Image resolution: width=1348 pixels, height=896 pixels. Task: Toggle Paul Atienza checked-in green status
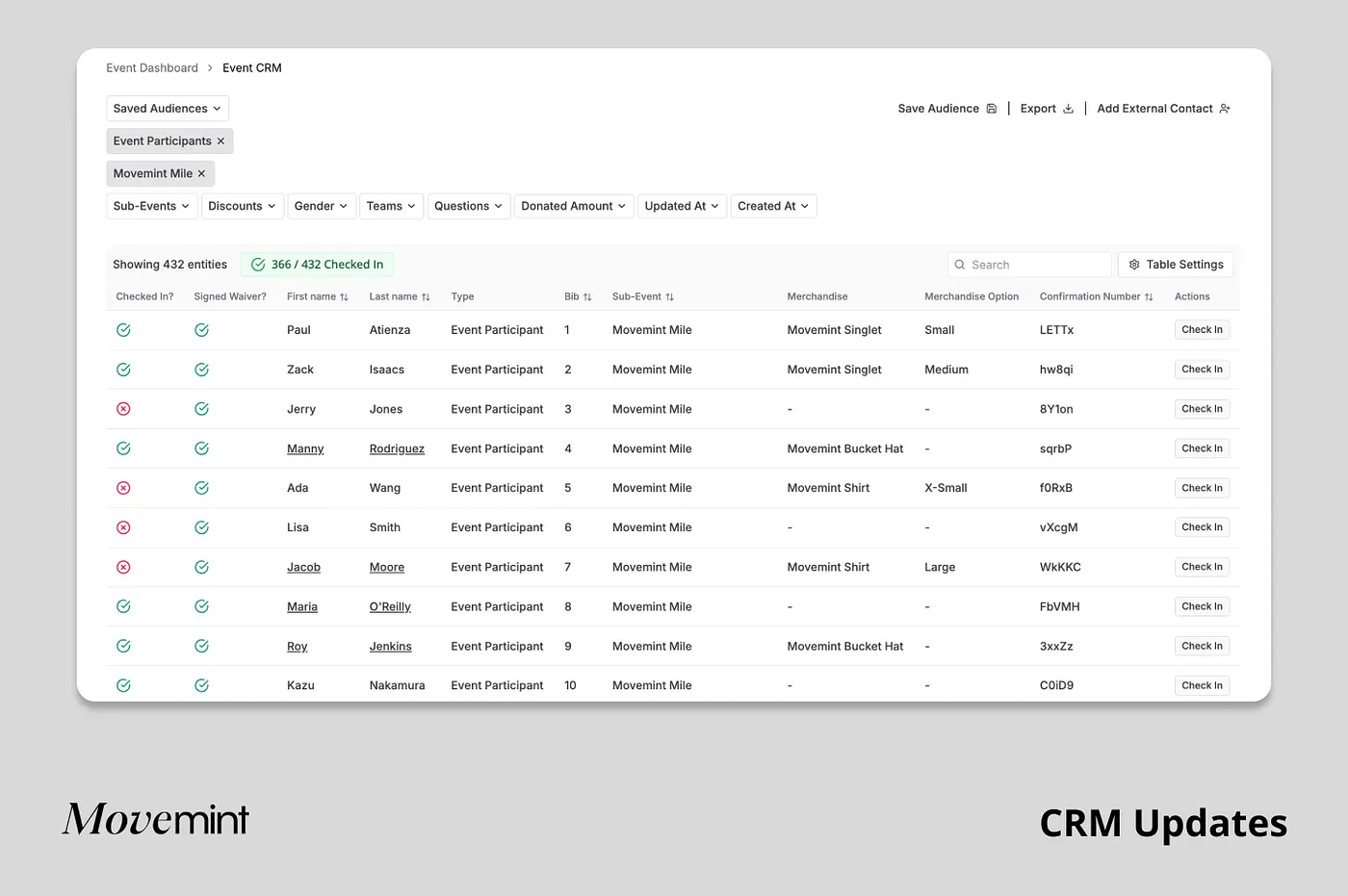click(x=123, y=330)
